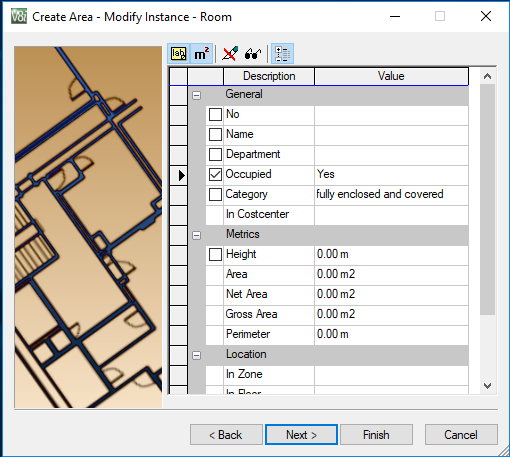The width and height of the screenshot is (510, 457).
Task: Select 'fully enclosed and covered' value
Action: [x=391, y=196]
